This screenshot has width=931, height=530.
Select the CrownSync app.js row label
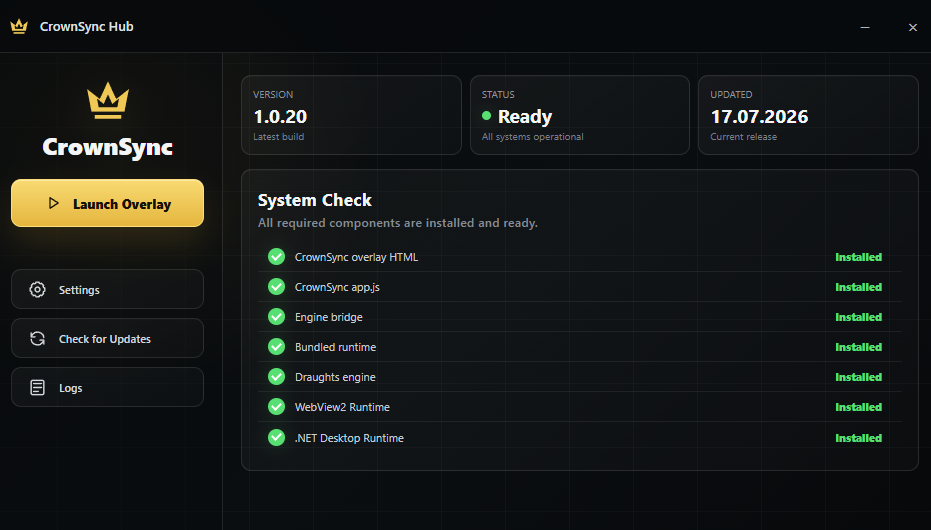coord(337,287)
